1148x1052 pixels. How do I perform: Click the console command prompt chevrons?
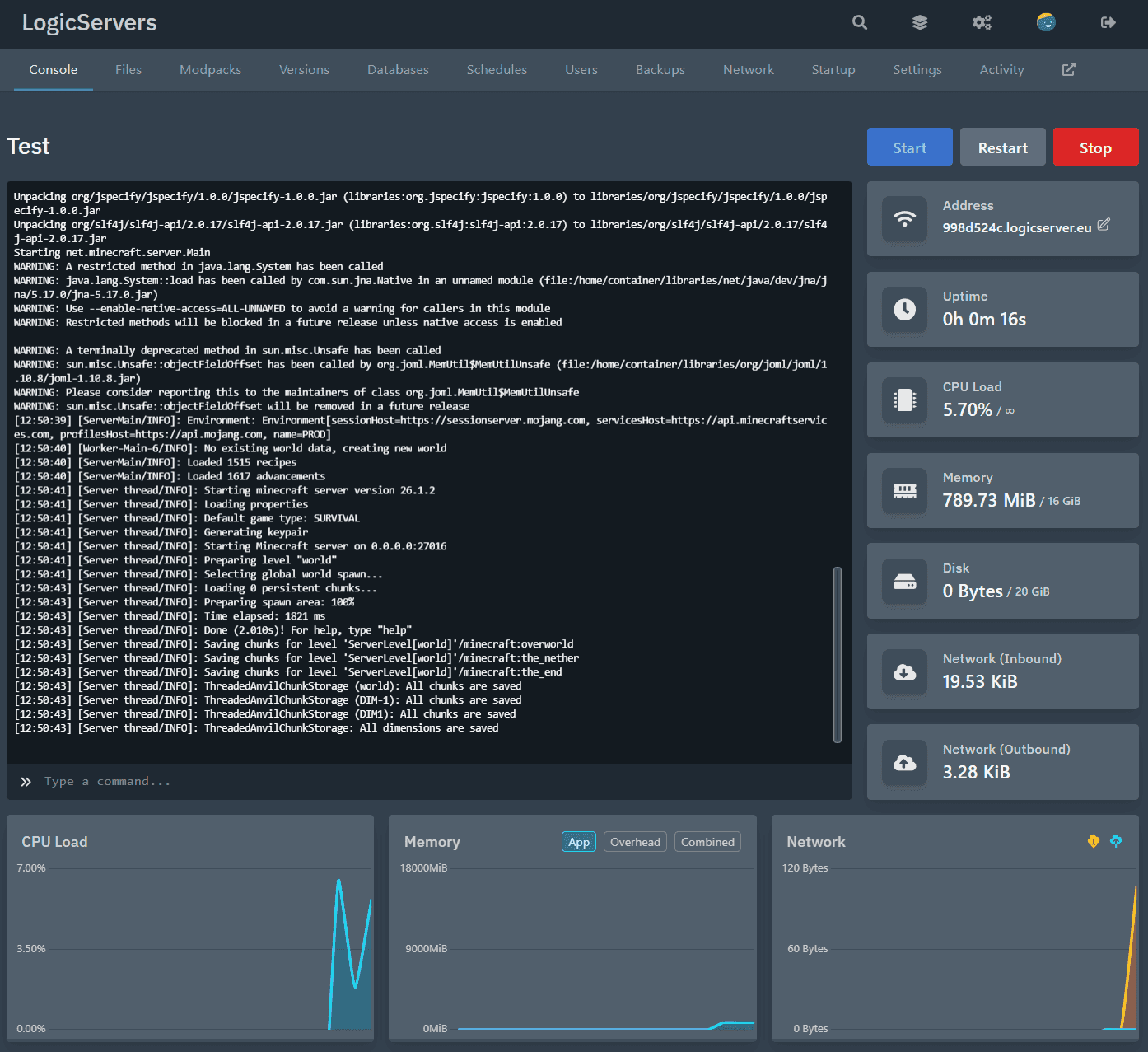[26, 782]
